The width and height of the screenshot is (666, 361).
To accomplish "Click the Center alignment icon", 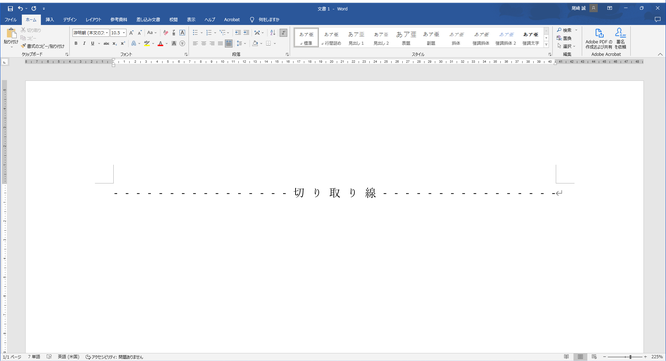I will pos(203,43).
